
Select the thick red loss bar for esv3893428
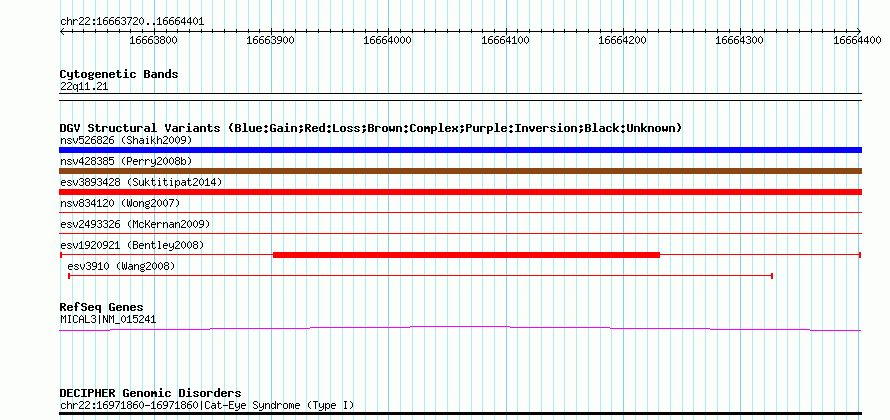click(x=460, y=192)
